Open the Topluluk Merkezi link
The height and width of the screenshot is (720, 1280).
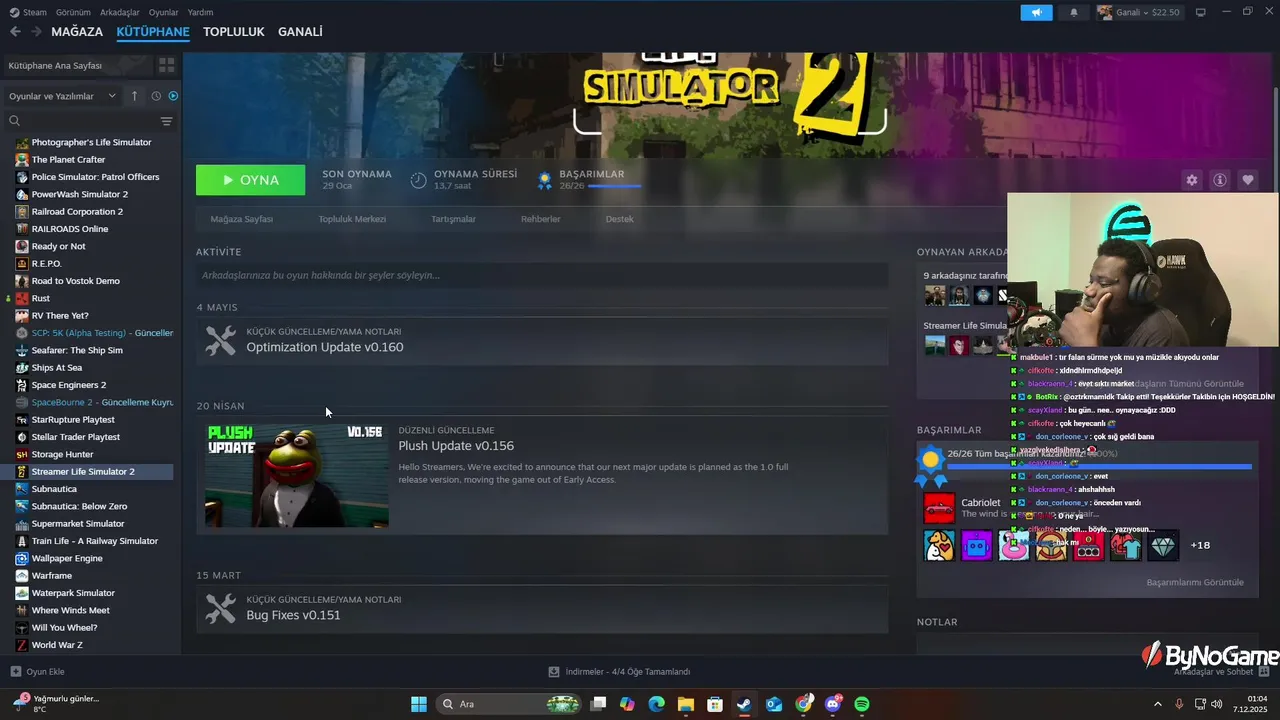[x=352, y=219]
